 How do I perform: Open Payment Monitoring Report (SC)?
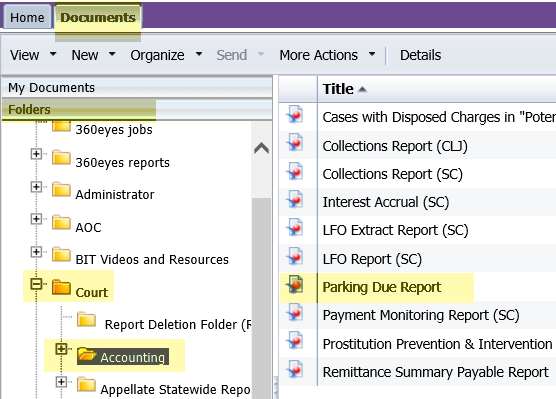pos(421,315)
